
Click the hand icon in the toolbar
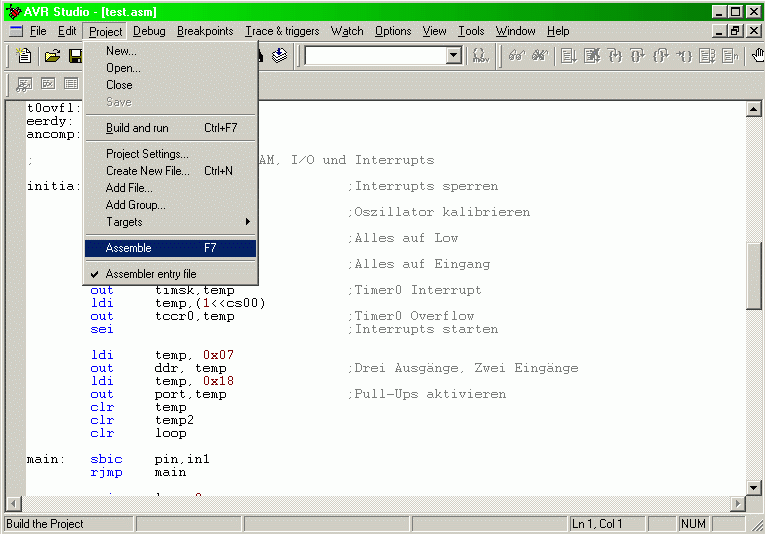(758, 56)
